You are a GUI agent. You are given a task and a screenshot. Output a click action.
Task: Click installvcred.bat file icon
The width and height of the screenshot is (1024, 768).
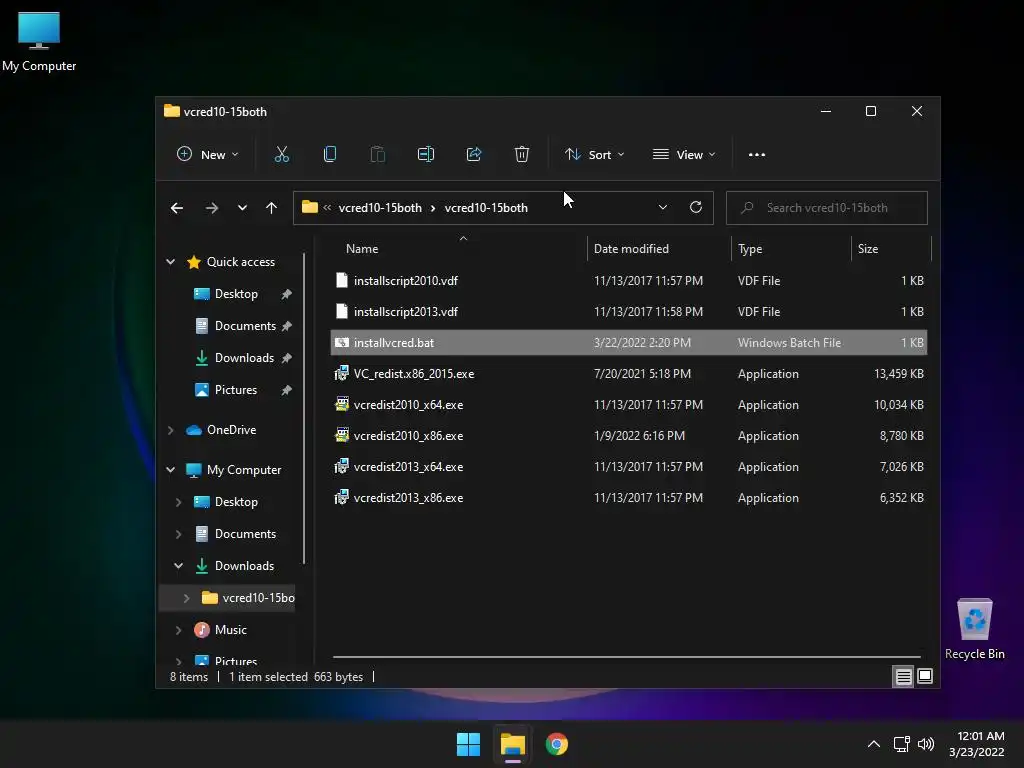[341, 342]
